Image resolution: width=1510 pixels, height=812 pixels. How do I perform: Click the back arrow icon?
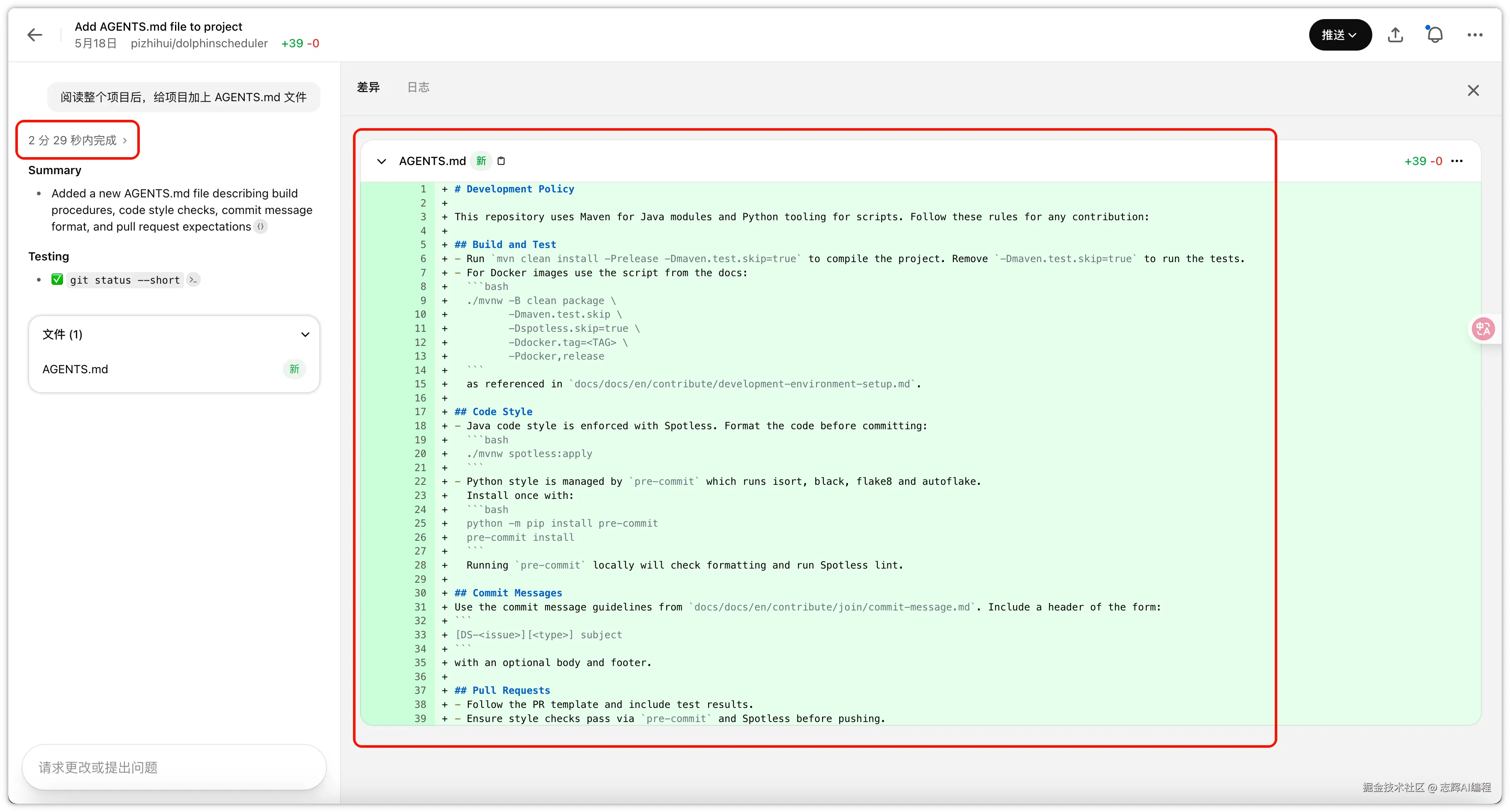(35, 35)
